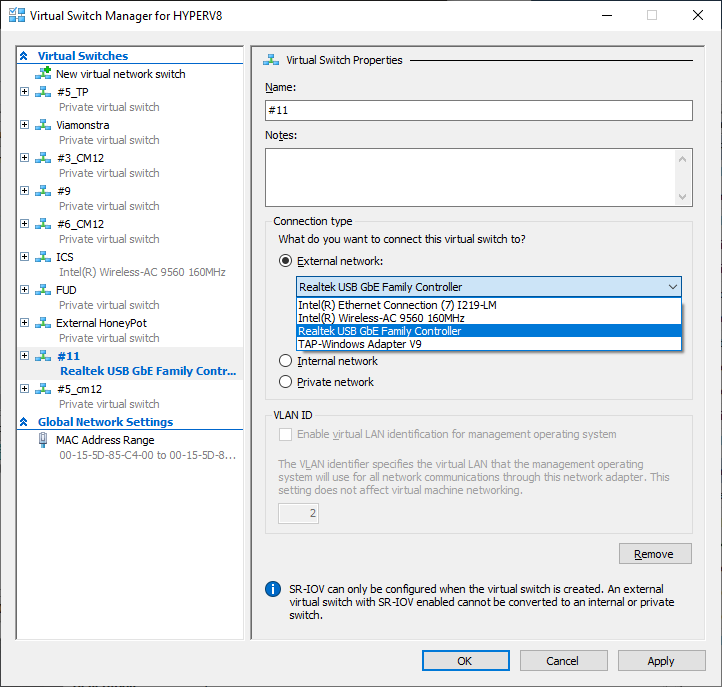Expand the Viamonstra tree node
The height and width of the screenshot is (687, 722).
[x=24, y=125]
